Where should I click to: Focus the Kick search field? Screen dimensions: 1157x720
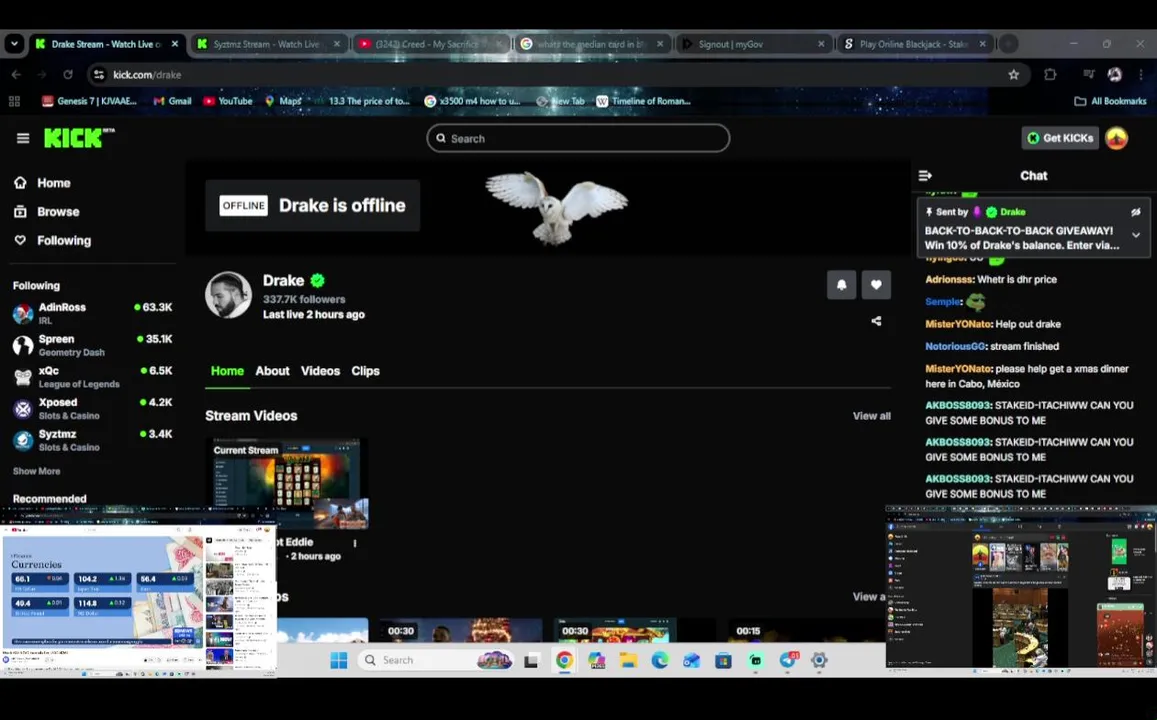578,138
